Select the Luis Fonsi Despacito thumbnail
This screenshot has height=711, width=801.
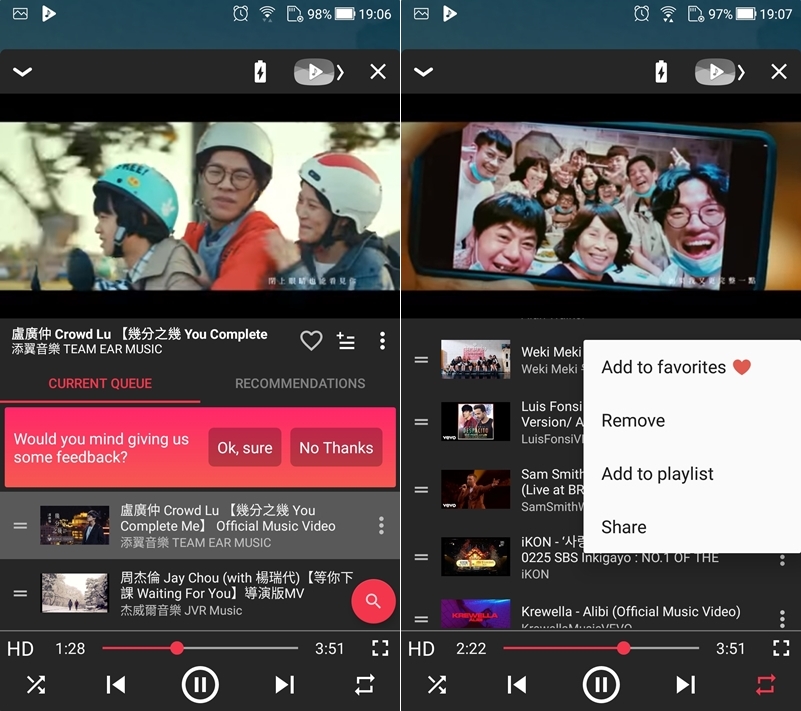[476, 422]
